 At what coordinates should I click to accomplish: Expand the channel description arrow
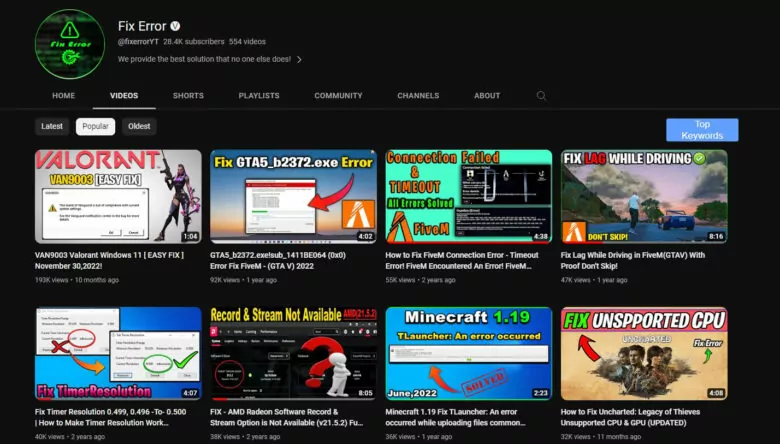[299, 59]
